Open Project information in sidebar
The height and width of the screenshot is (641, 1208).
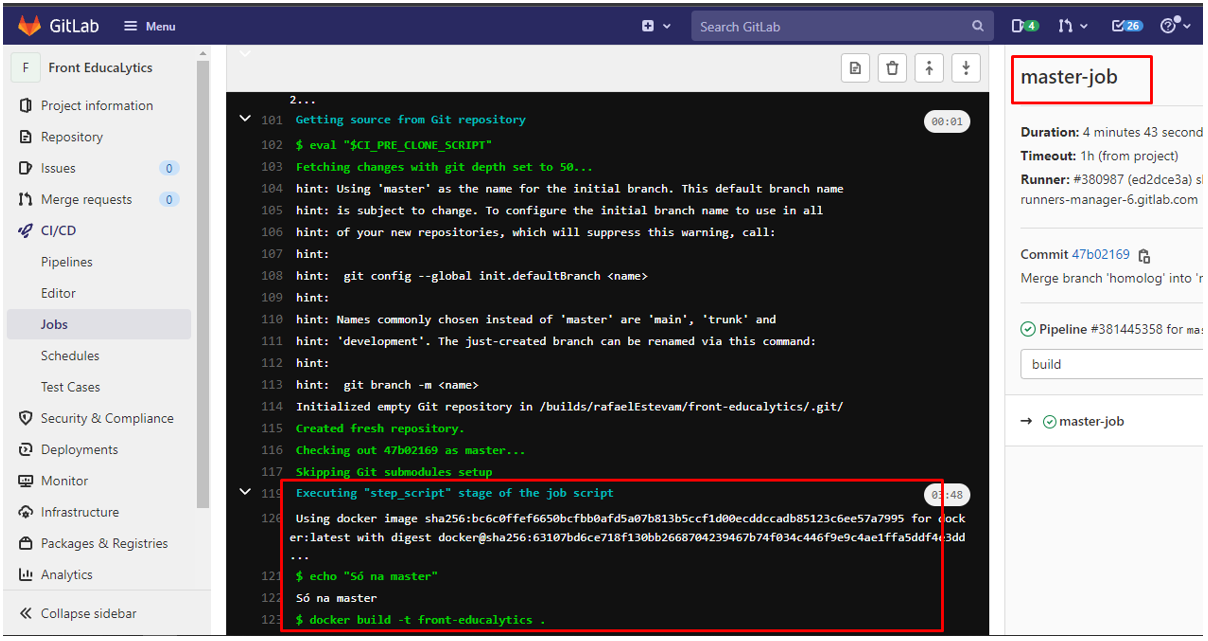97,105
